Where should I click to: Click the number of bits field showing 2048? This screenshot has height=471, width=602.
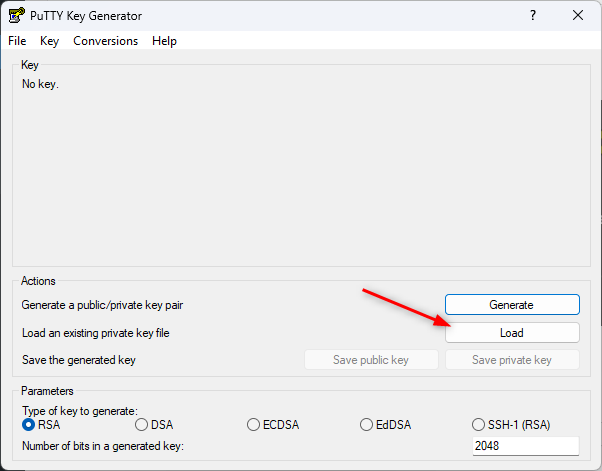[526, 446]
